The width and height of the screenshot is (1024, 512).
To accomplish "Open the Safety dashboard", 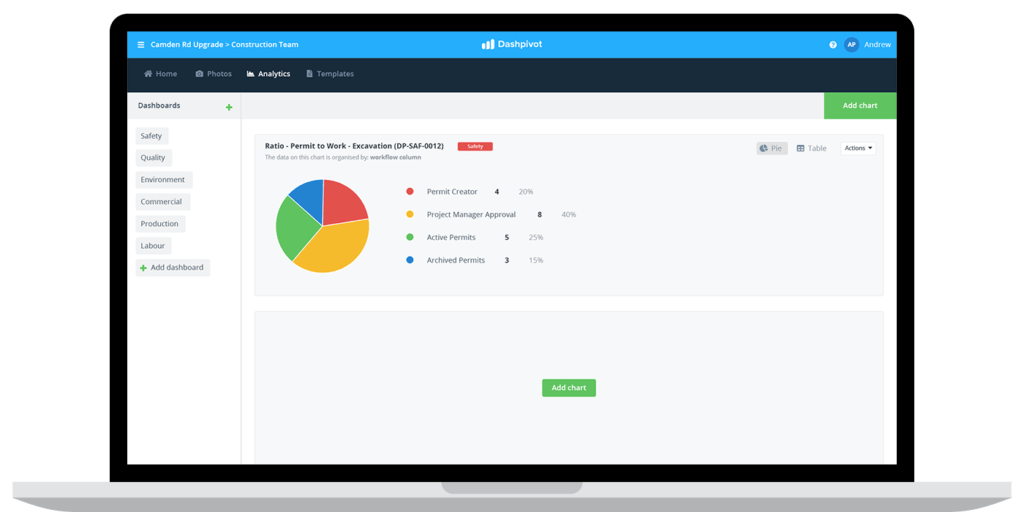I will (152, 136).
